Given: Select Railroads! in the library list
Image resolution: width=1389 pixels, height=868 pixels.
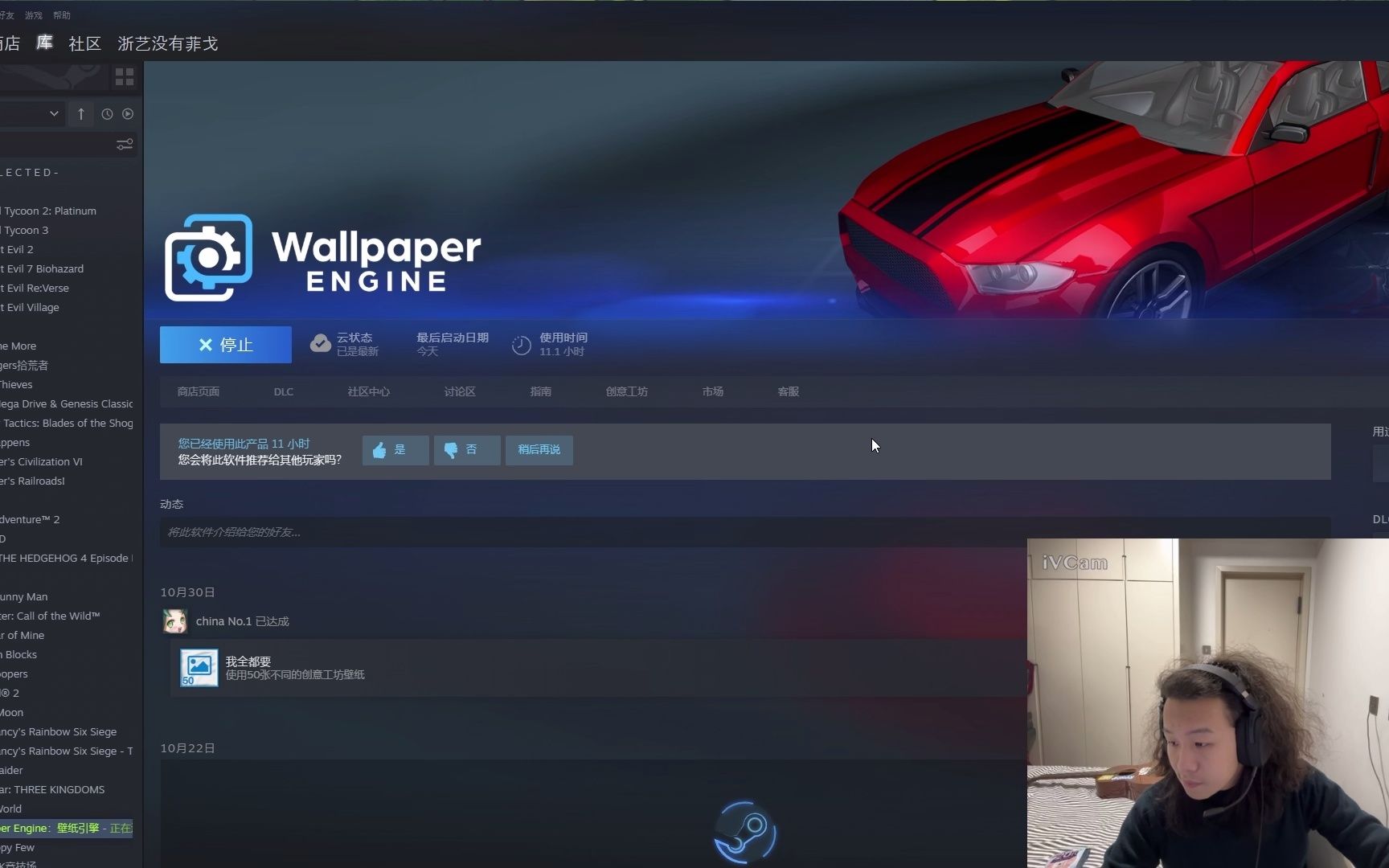Looking at the screenshot, I should pos(67,481).
